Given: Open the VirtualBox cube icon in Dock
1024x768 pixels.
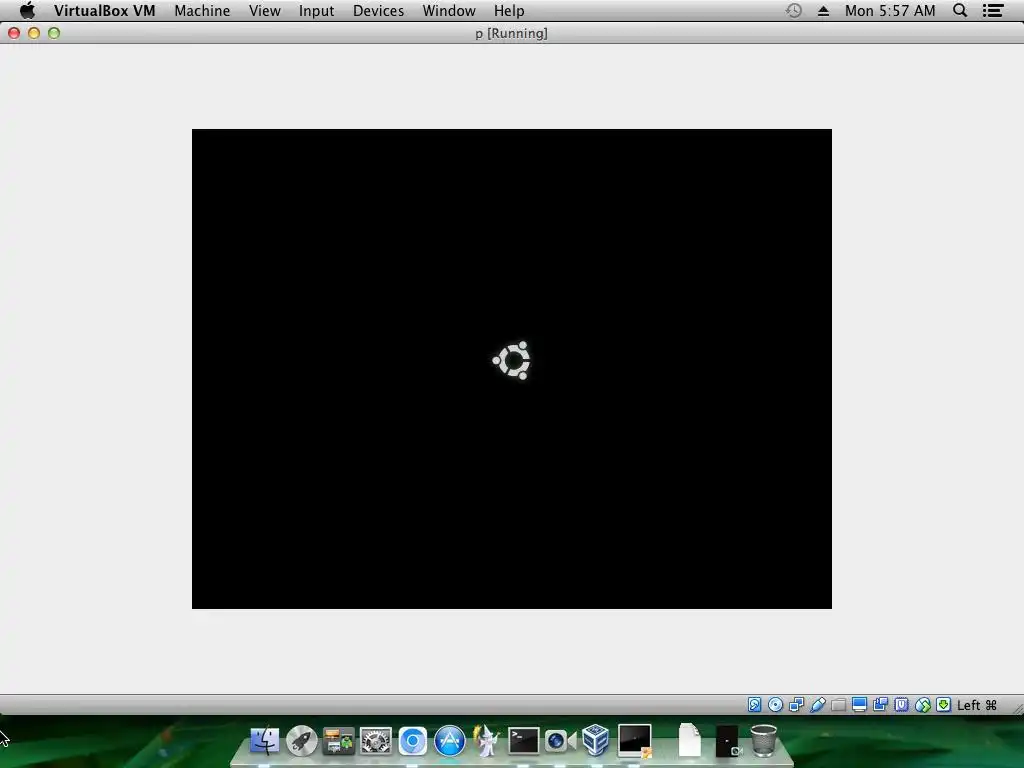Looking at the screenshot, I should point(596,741).
